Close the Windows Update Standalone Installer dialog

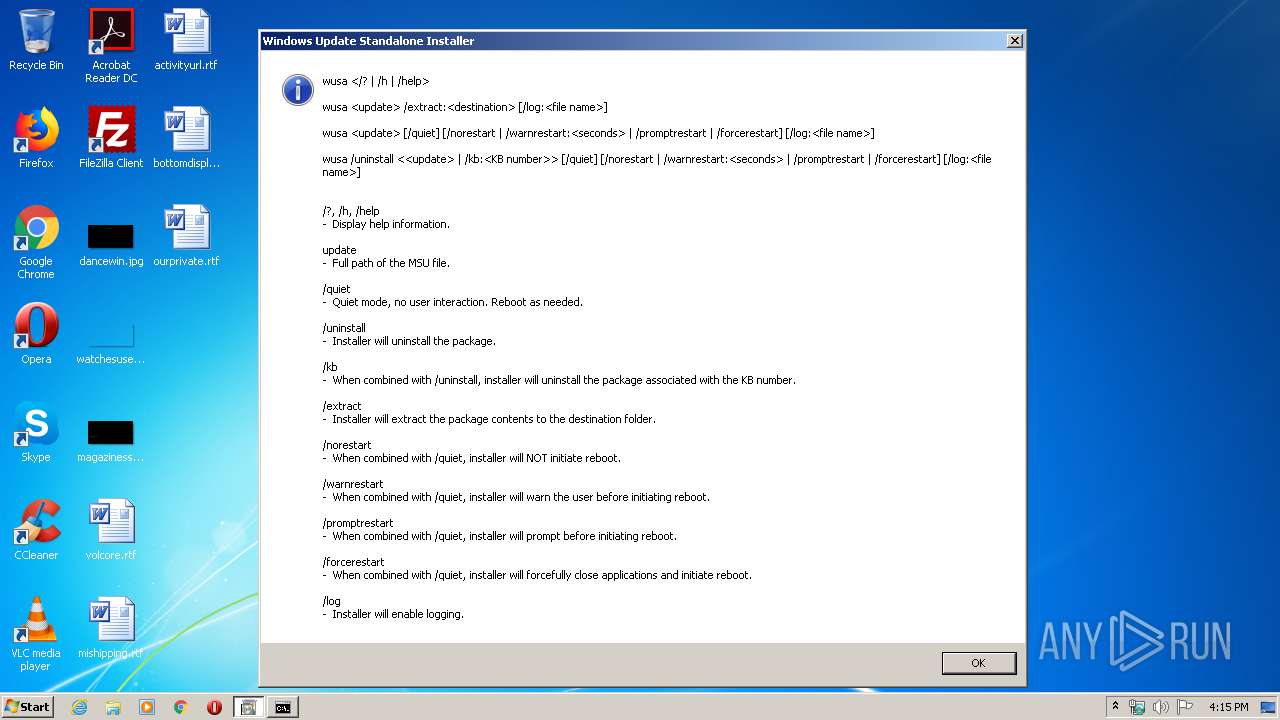[x=1014, y=41]
